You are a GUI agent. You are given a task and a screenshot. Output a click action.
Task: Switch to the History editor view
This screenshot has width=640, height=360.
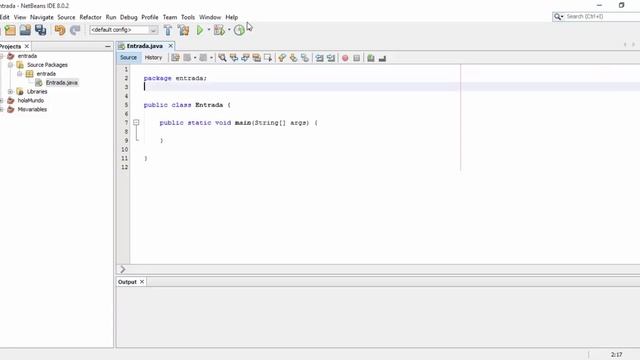click(153, 58)
